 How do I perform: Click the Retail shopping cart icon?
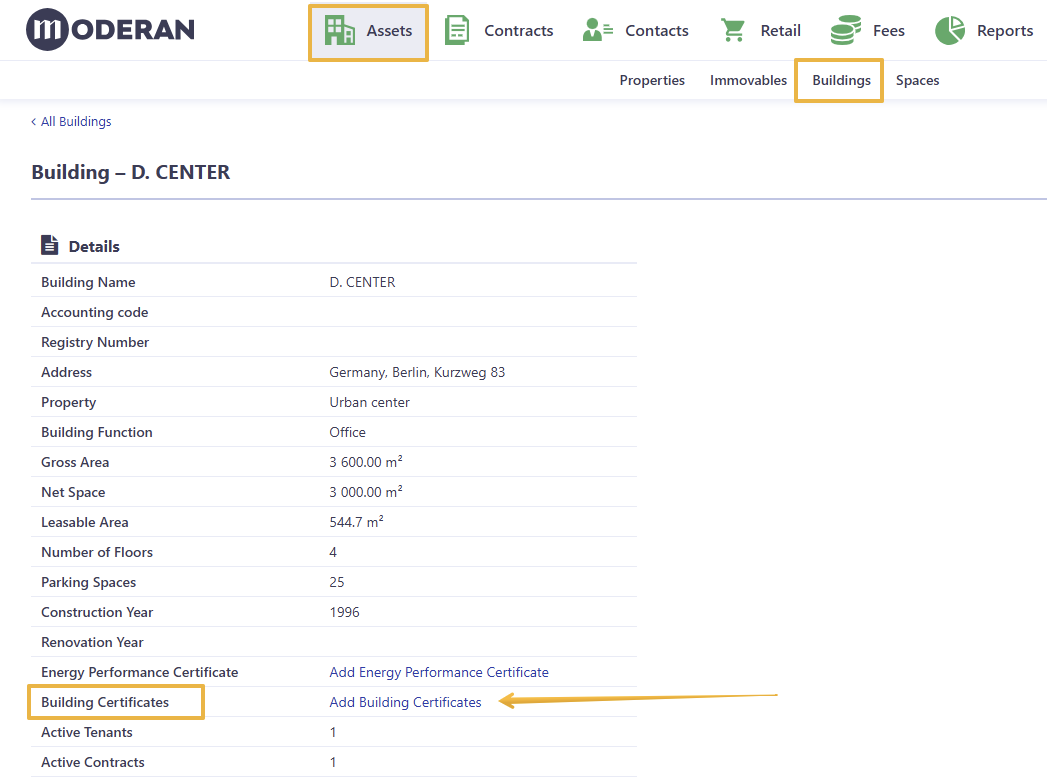pyautogui.click(x=733, y=31)
